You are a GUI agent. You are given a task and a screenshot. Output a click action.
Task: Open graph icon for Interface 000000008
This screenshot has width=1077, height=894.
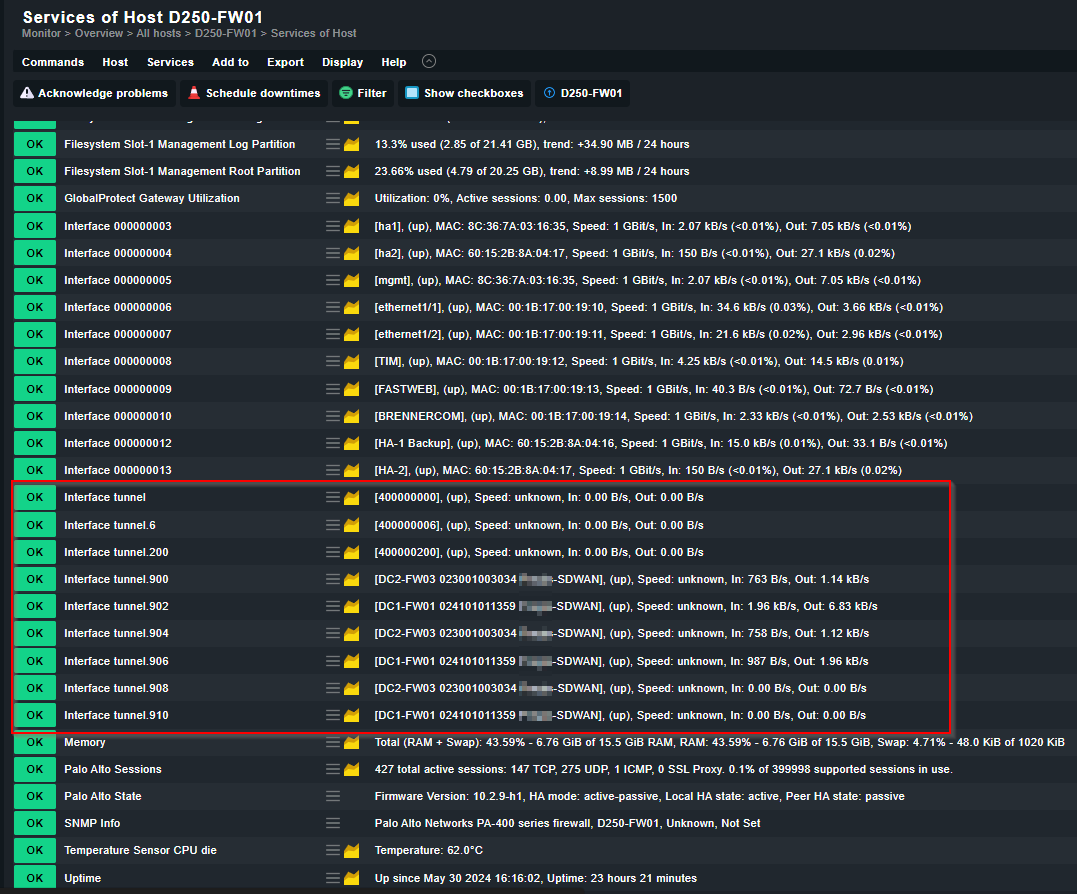pyautogui.click(x=352, y=361)
